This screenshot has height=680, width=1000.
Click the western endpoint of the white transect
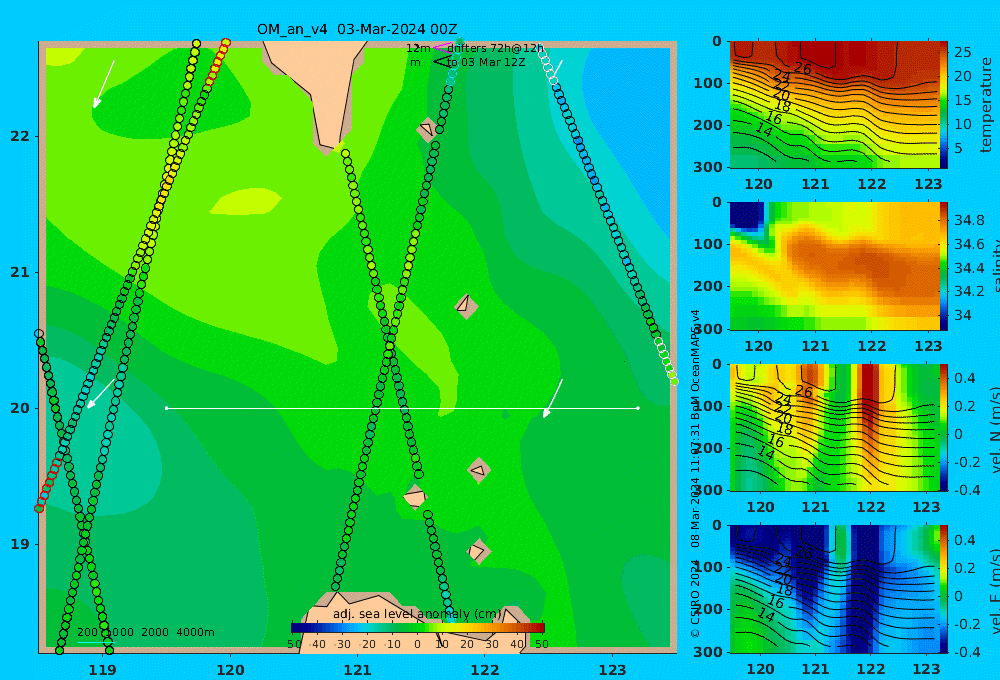(166, 408)
